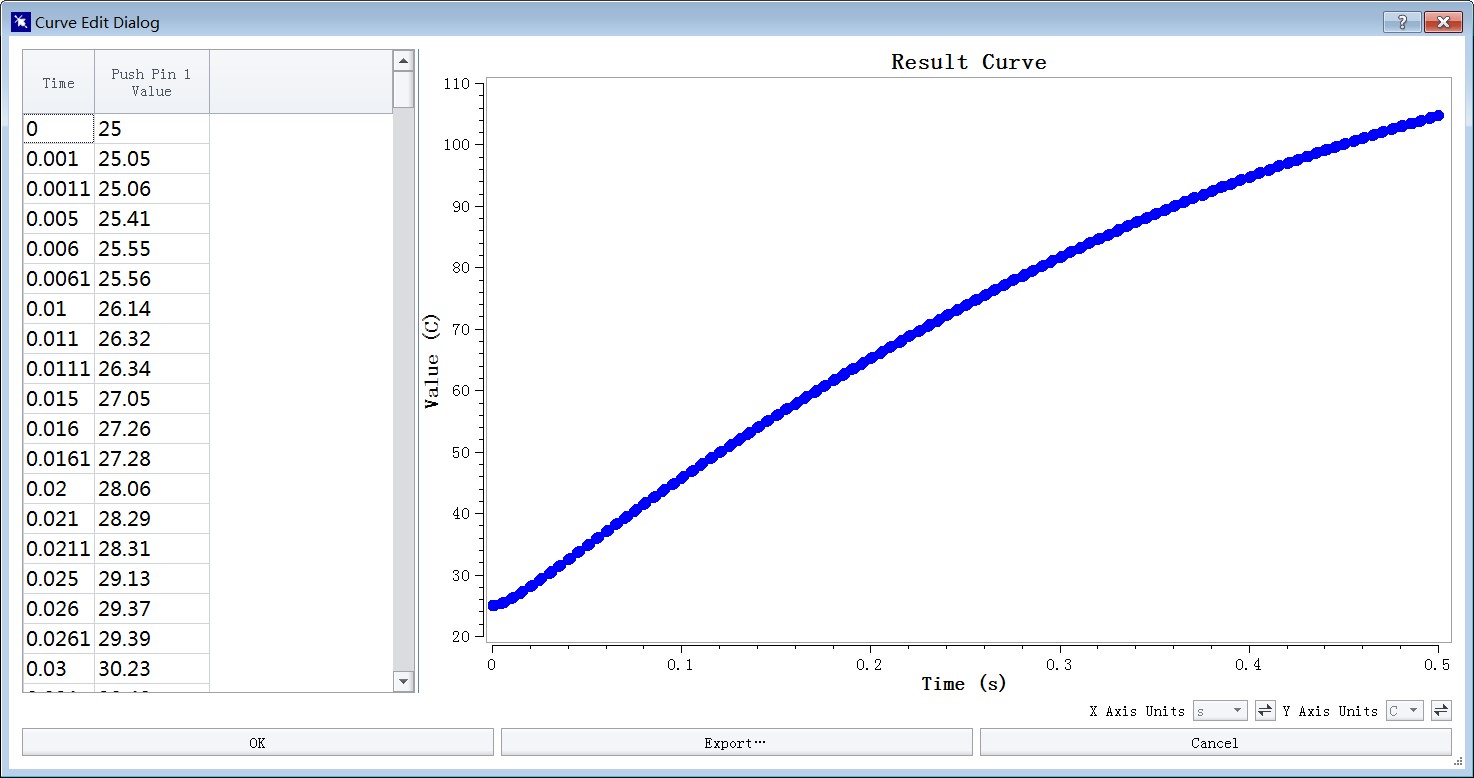Viewport: 1474px width, 778px height.
Task: Select the Time cell containing 0
Action: [59, 129]
